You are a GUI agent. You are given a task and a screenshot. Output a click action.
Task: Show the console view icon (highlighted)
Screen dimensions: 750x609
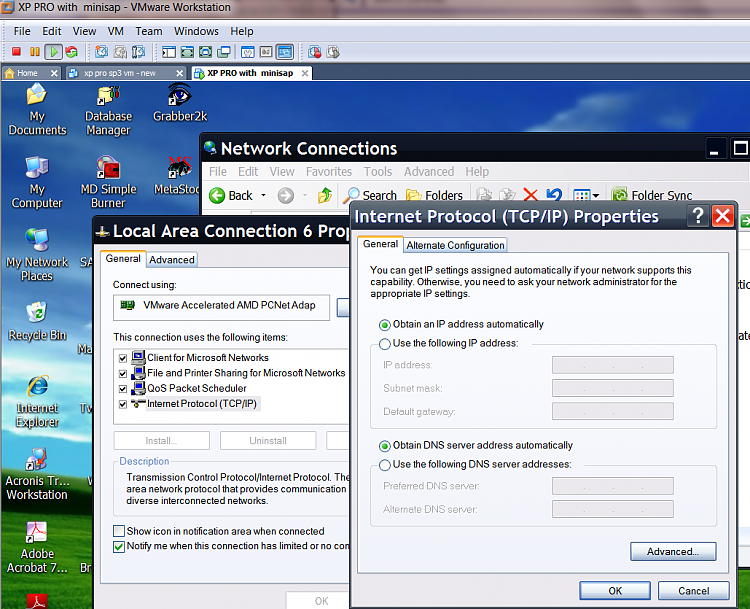[x=285, y=52]
